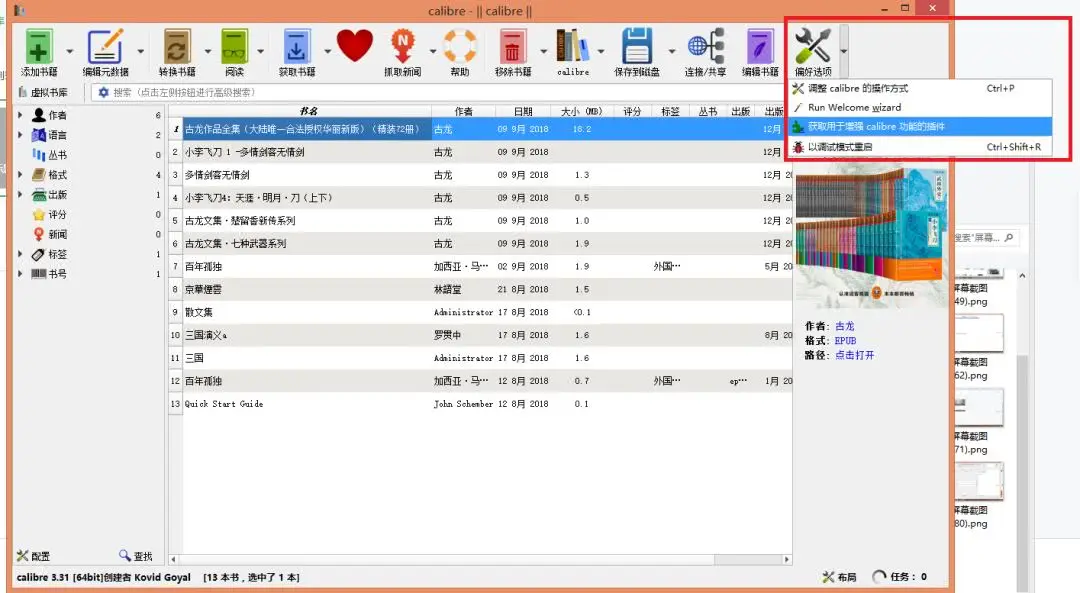Click the Languages icon in tag browser
Screen dimensions: 1080x593
39,135
